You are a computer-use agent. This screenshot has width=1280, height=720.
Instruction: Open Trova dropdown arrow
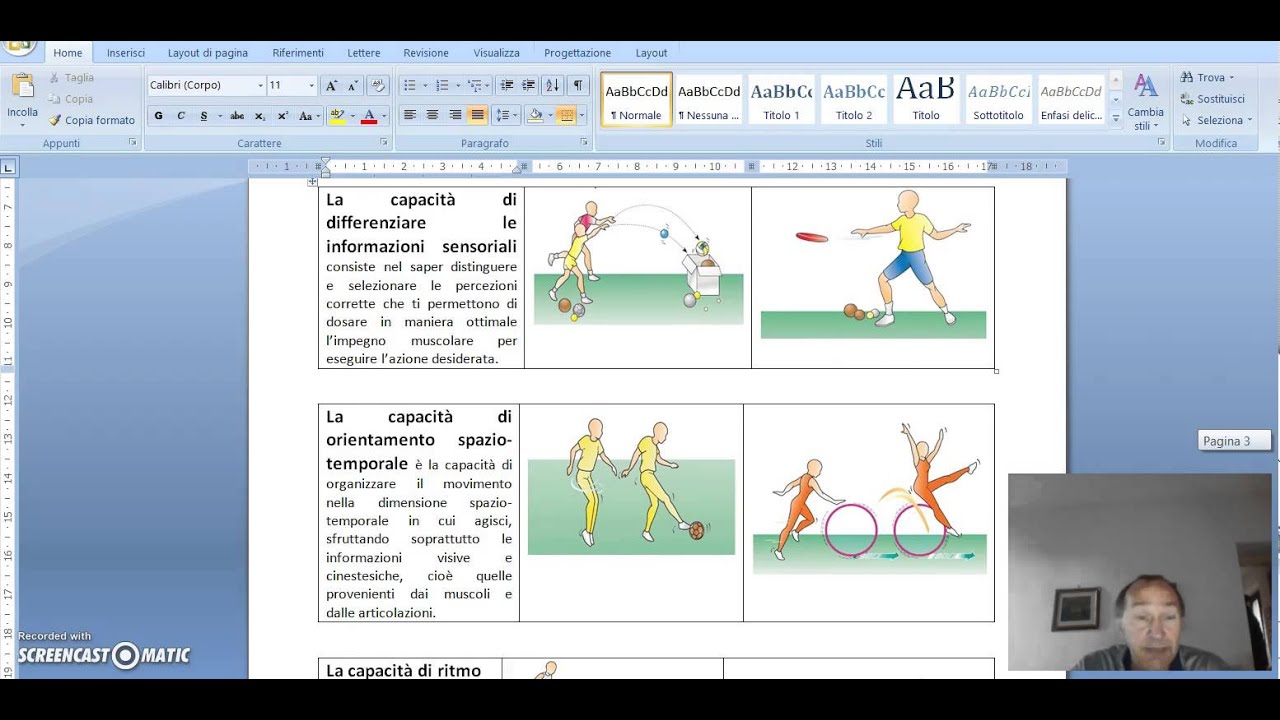coord(1231,78)
